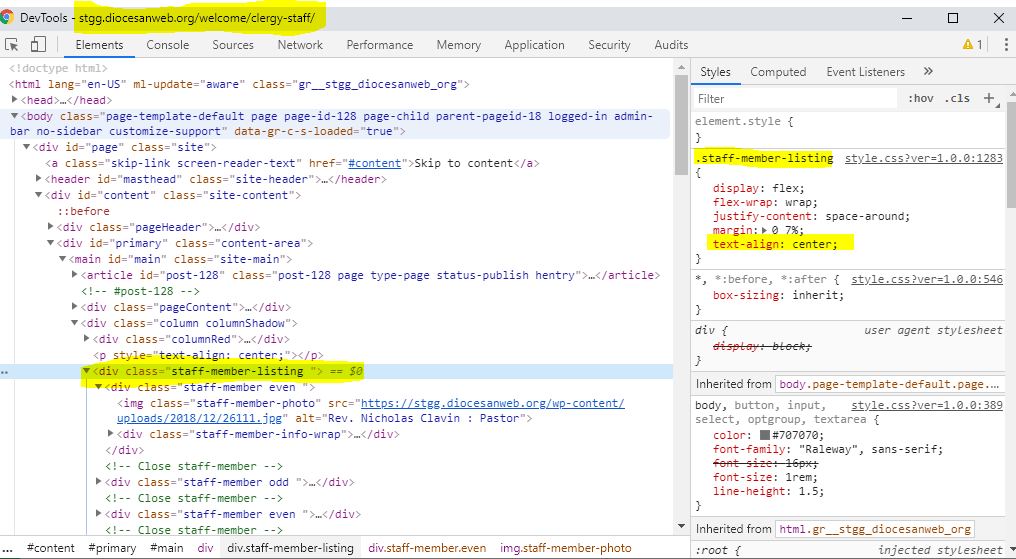Viewport: 1016px width, 559px height.
Task: Toggle the :hov element state panel
Action: [x=921, y=99]
